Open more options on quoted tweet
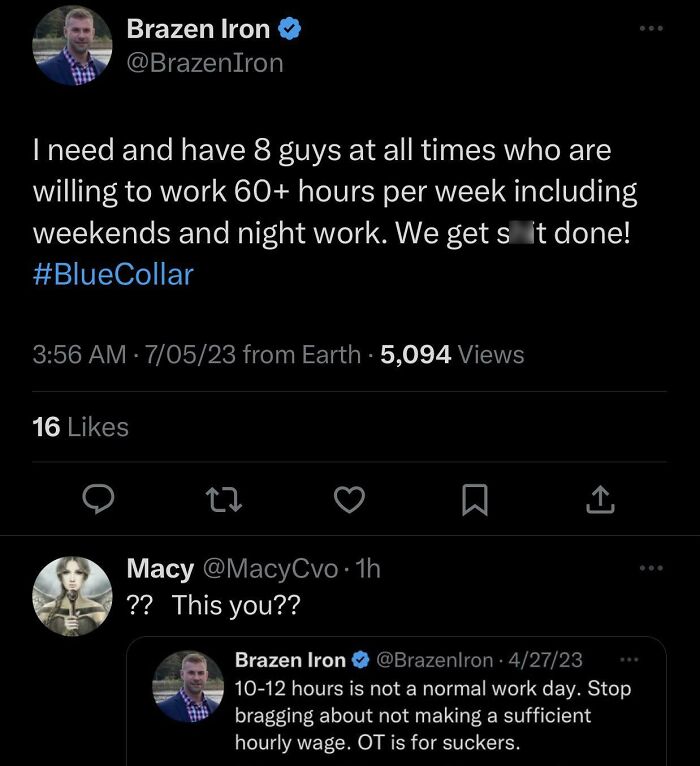This screenshot has width=700, height=766. 629,660
